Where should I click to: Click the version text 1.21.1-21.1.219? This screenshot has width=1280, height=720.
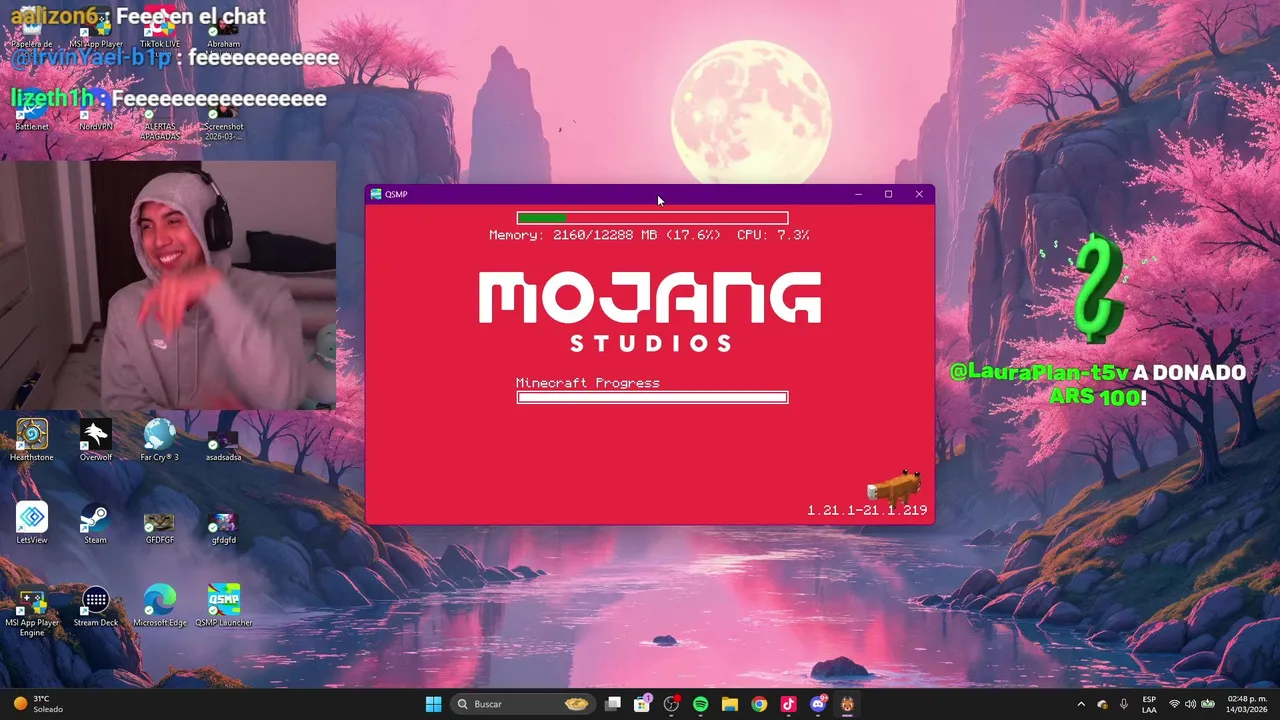pos(868,510)
